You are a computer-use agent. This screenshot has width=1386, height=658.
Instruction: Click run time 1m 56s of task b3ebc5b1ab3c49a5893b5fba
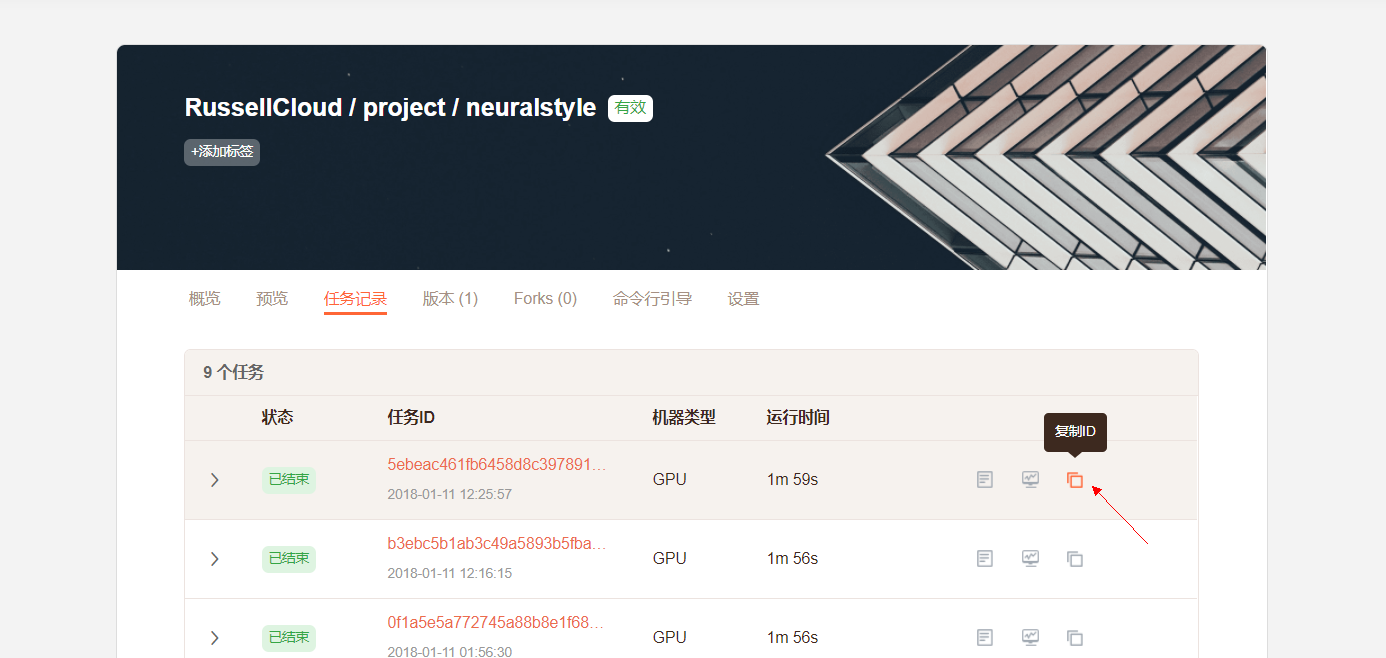pos(792,559)
